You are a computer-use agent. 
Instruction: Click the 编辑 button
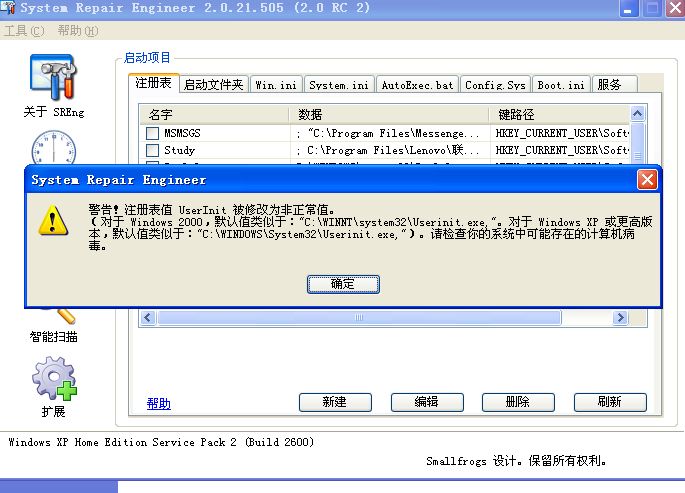(427, 402)
